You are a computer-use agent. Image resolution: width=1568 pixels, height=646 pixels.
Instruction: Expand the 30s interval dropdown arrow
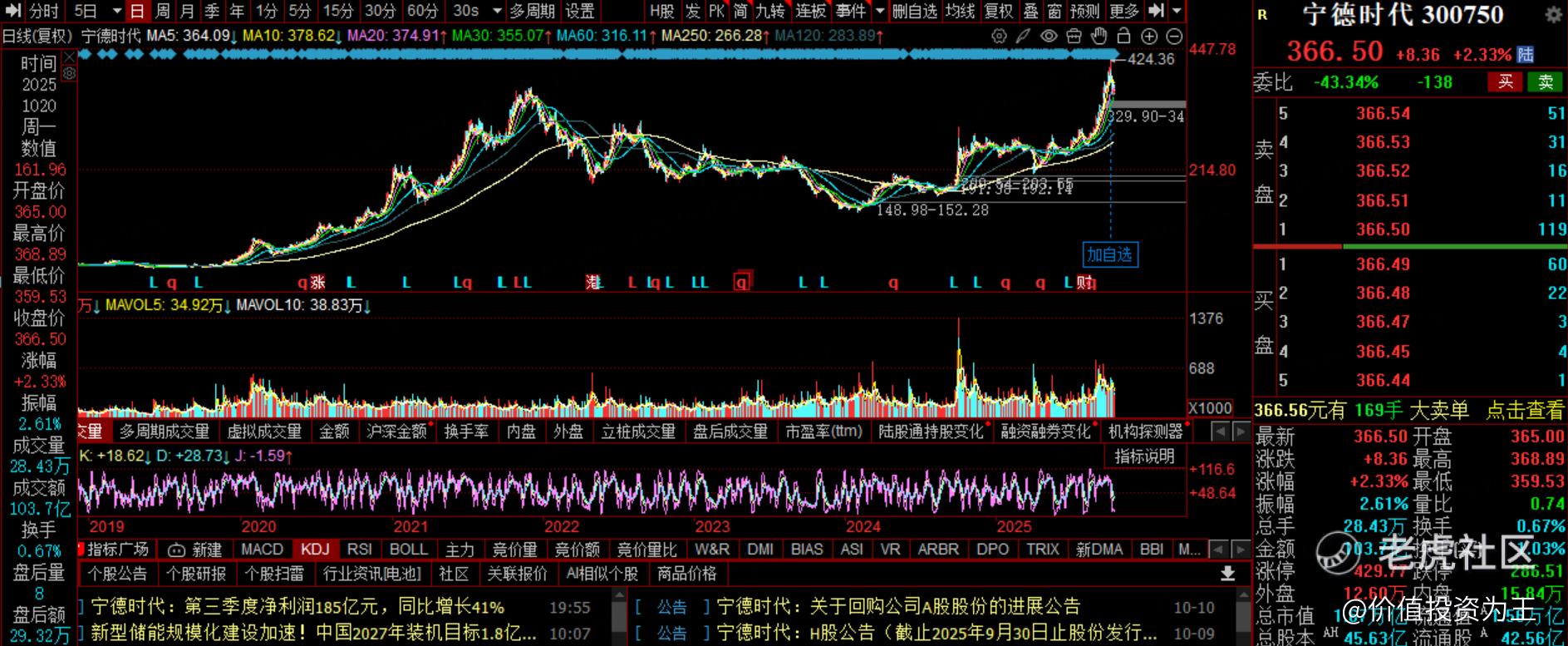(497, 12)
